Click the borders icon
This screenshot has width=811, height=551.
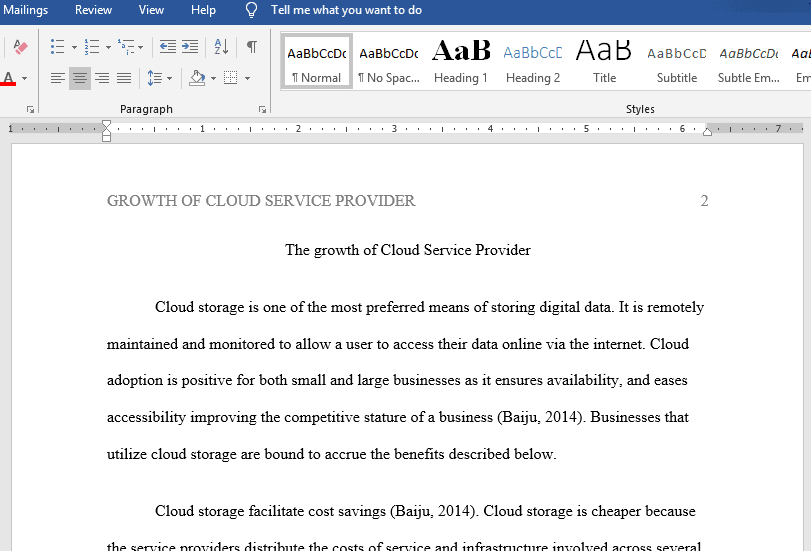point(231,78)
